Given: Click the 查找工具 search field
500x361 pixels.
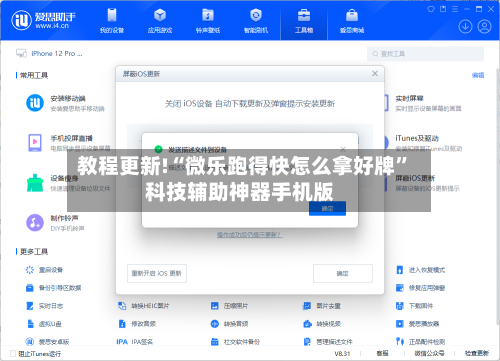Looking at the screenshot, I should (x=425, y=54).
